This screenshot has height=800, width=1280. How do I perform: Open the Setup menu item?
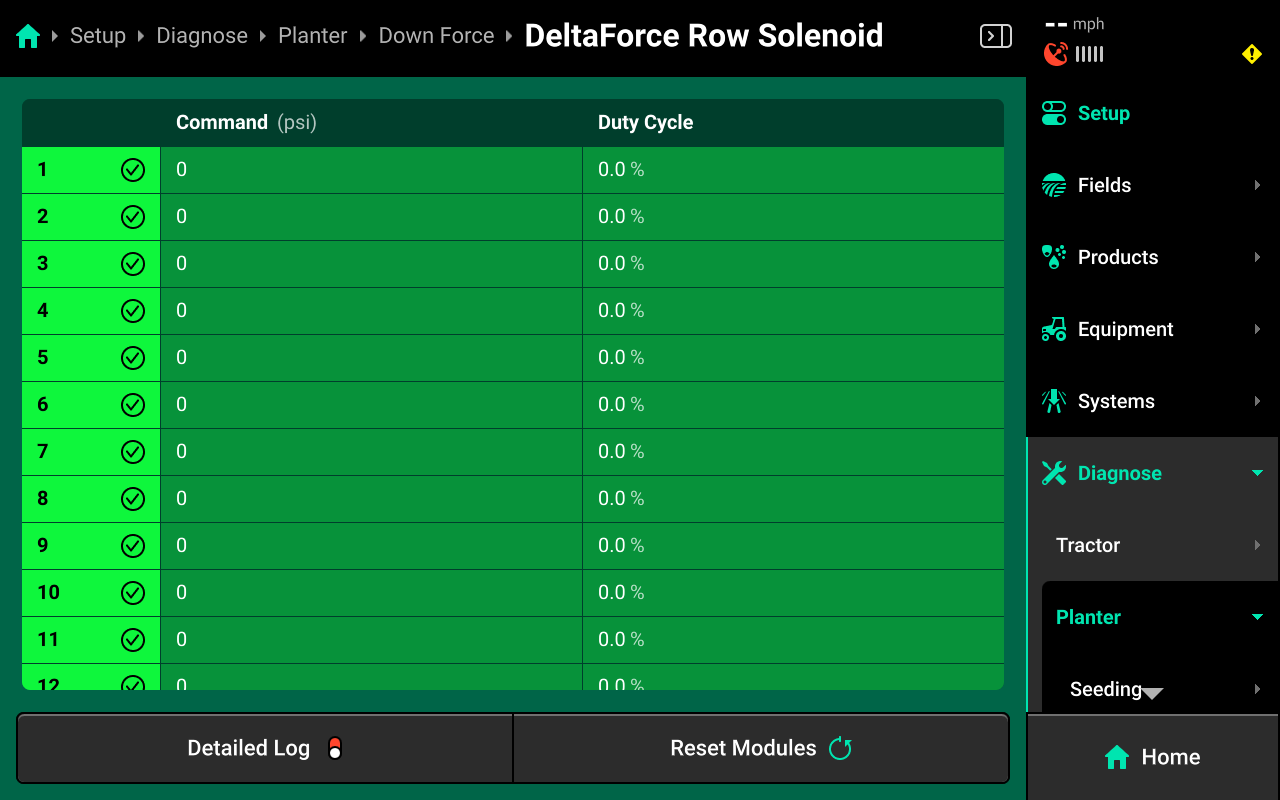pyautogui.click(x=1103, y=114)
